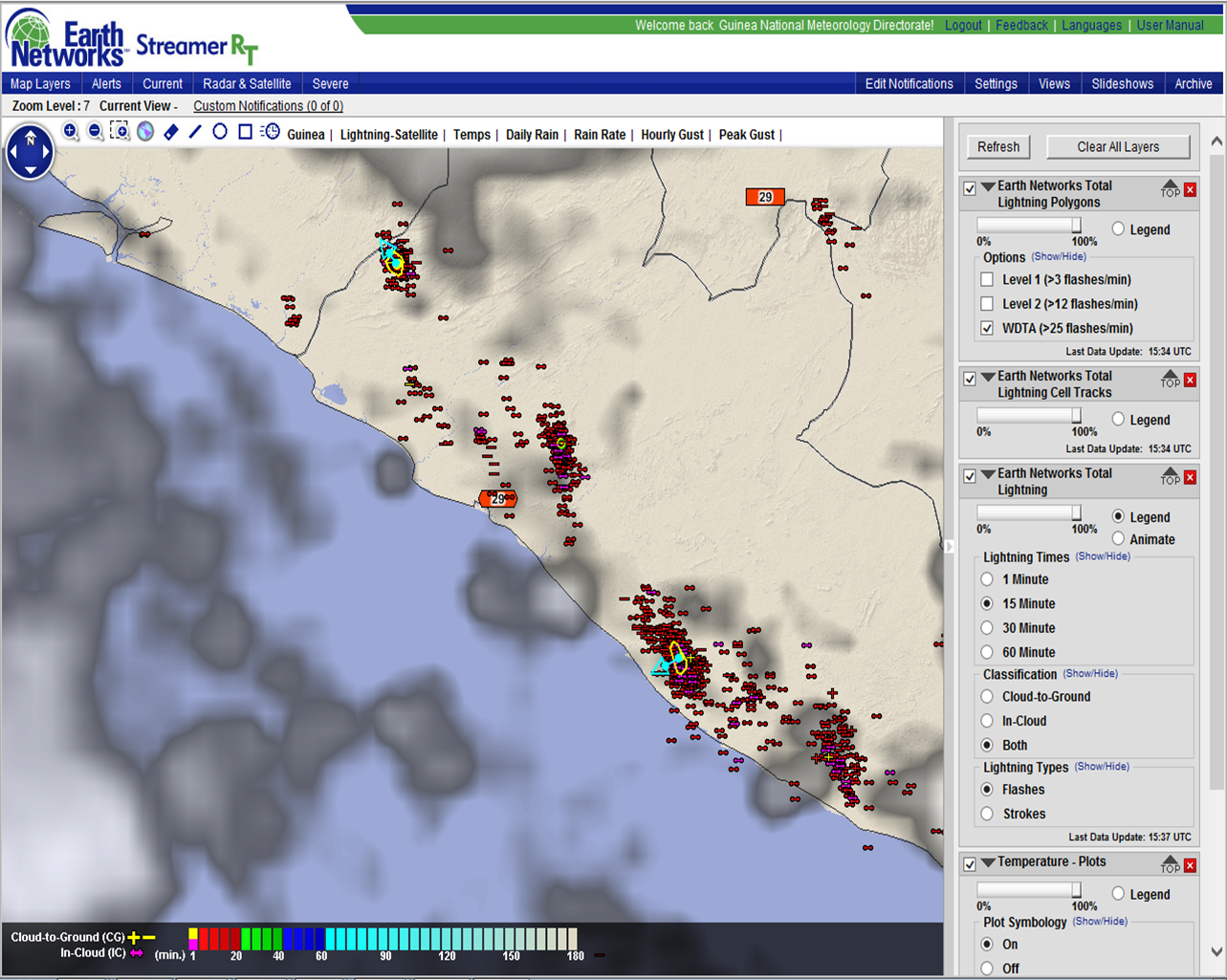
Task: Collapse Earth Networks Total Lightning panel triangle
Action: [988, 475]
